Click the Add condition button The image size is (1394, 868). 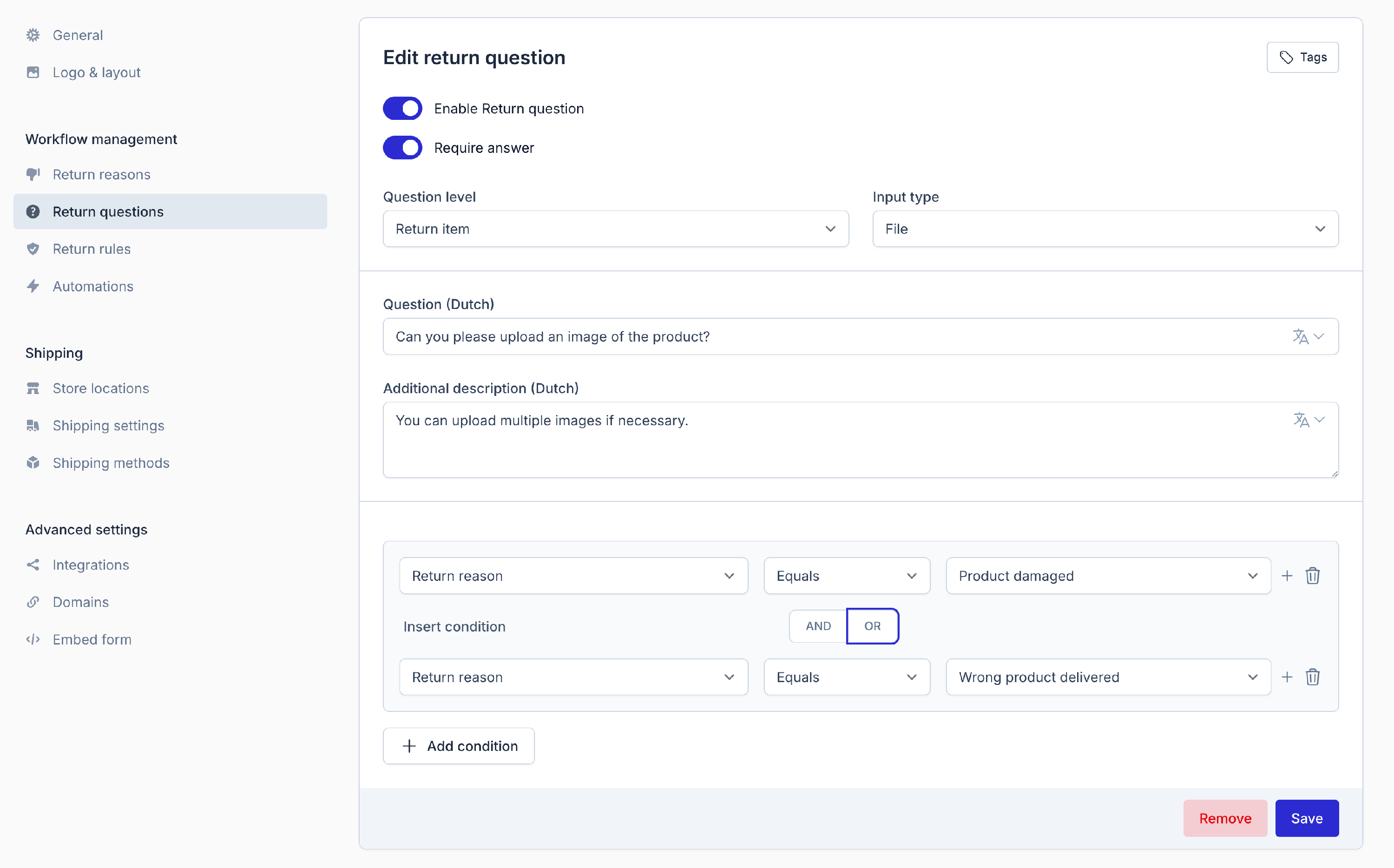[459, 746]
